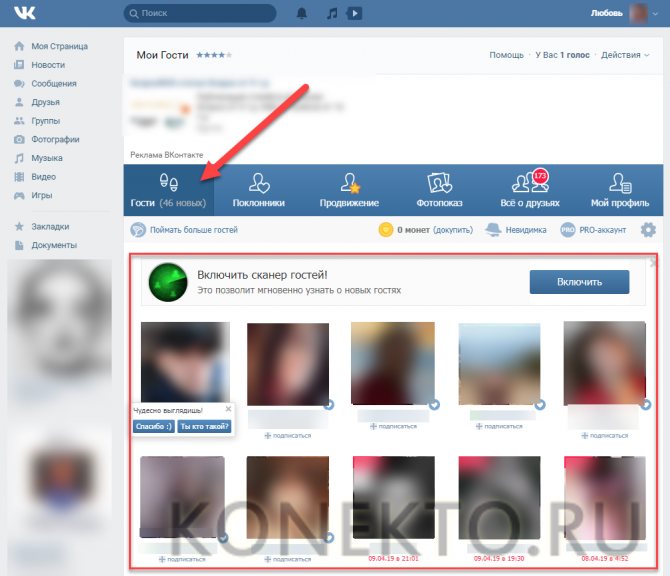
Task: Click the speech bubble icon next to Сообщения
Action: [19, 83]
